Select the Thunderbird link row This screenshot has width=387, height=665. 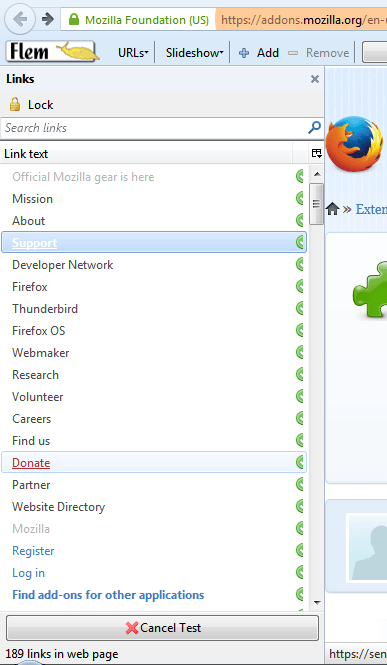[x=154, y=309]
